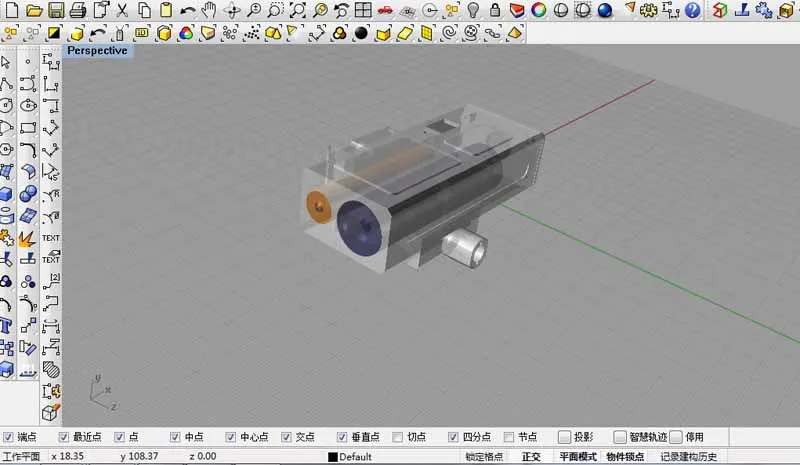
Task: Toggle the 中点 snap checkbox
Action: click(175, 437)
